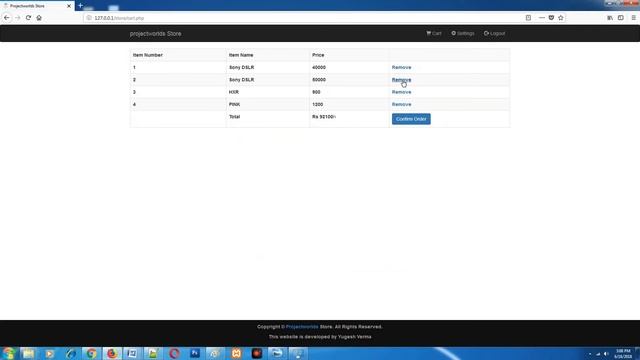Click the developed by Yugesh Verma text
The image size is (640, 360).
click(320, 337)
